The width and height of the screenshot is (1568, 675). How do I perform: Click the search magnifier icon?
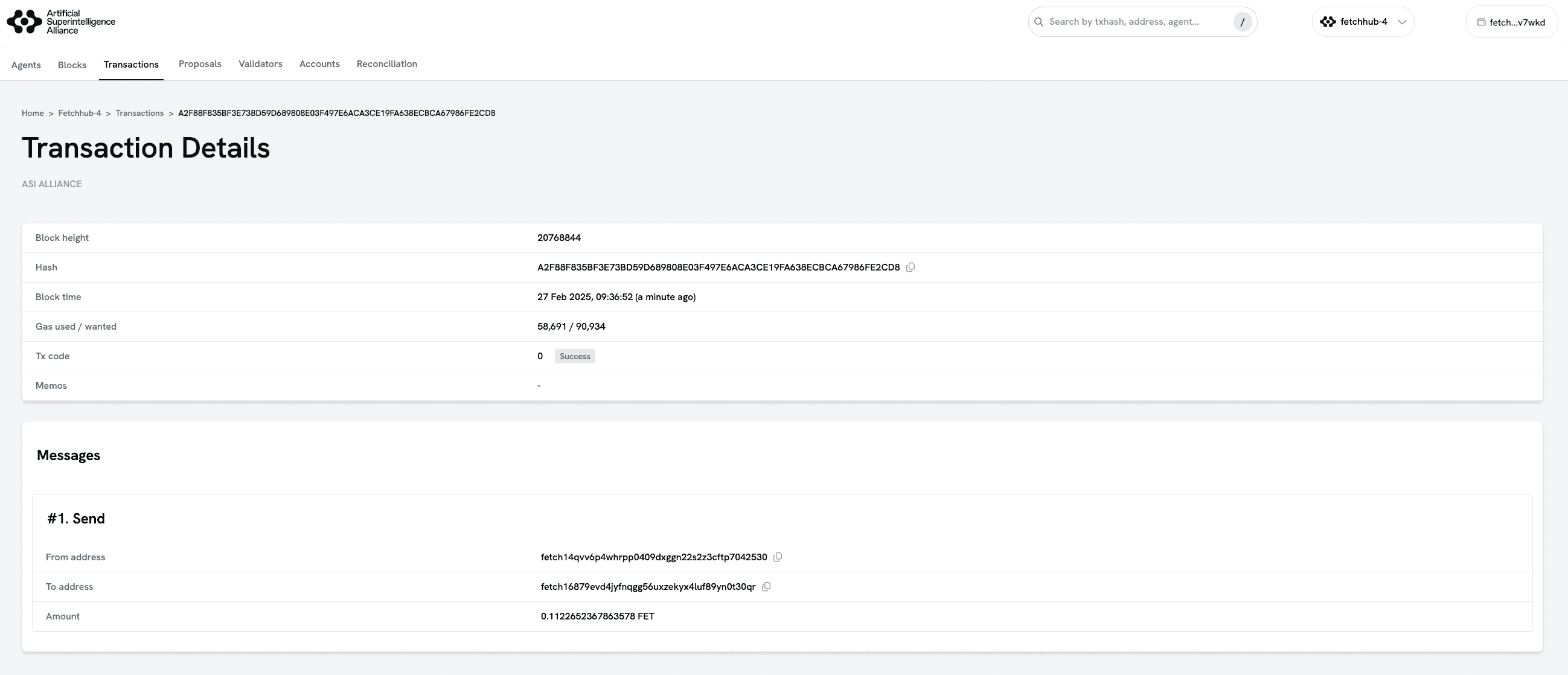pyautogui.click(x=1039, y=22)
